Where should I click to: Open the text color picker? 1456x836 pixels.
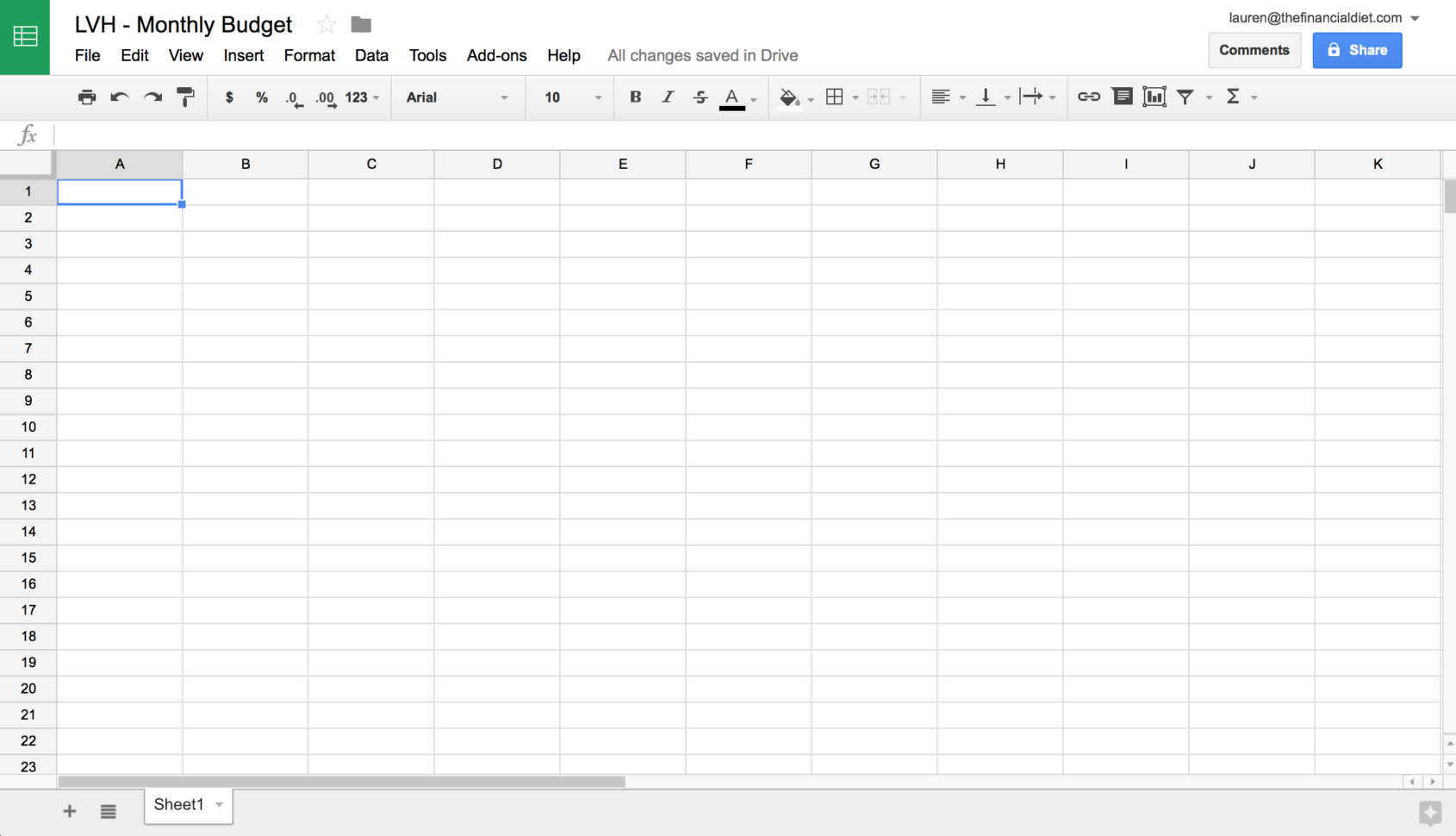click(731, 97)
